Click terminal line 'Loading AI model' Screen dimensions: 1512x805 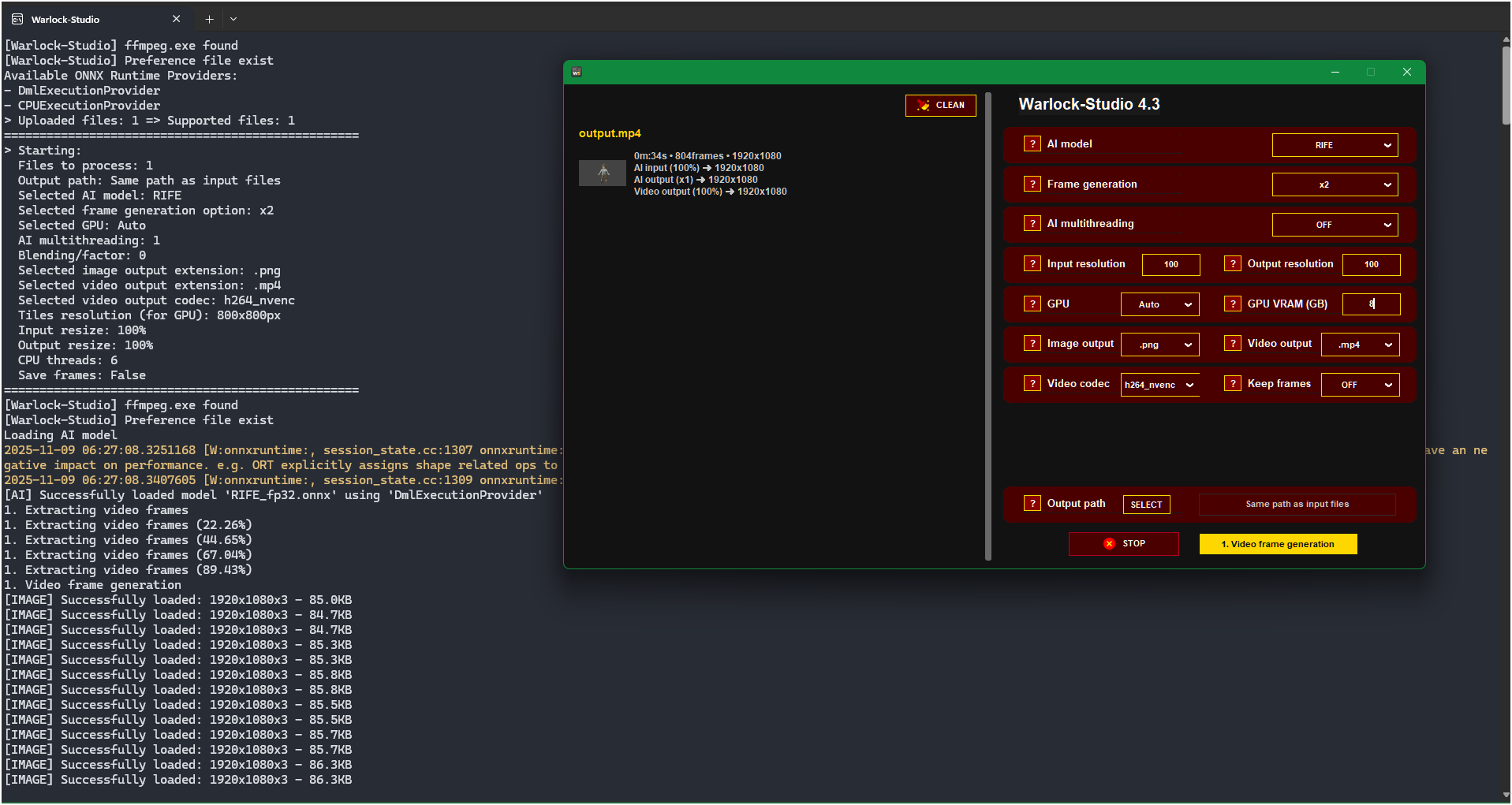[61, 435]
